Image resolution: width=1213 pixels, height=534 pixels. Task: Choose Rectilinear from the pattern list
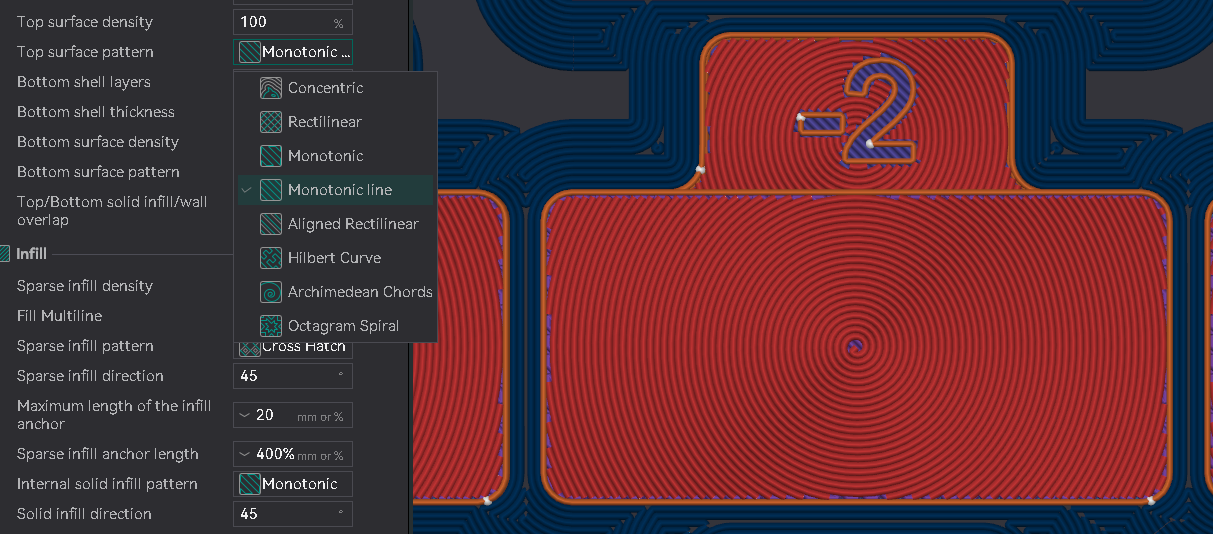coord(335,122)
